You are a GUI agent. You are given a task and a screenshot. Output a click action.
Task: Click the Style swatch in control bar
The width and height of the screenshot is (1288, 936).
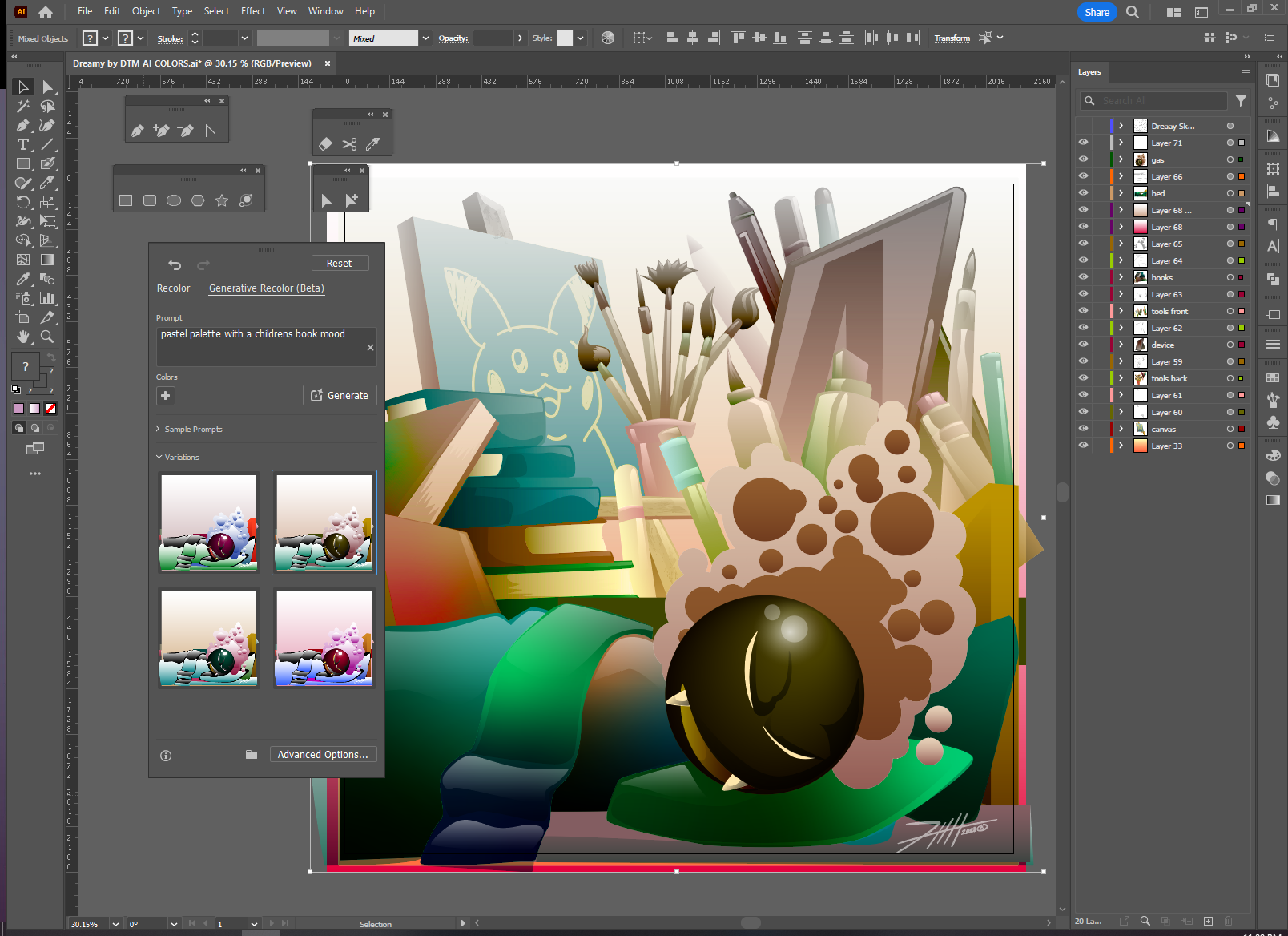coord(565,38)
